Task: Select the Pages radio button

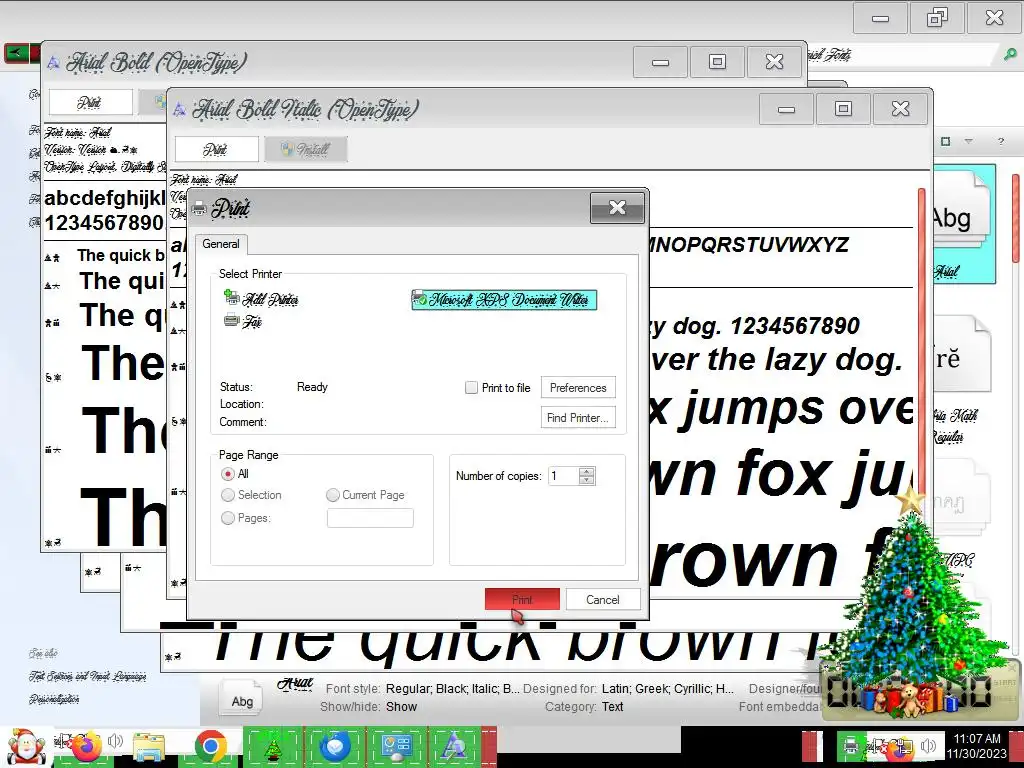Action: click(228, 518)
